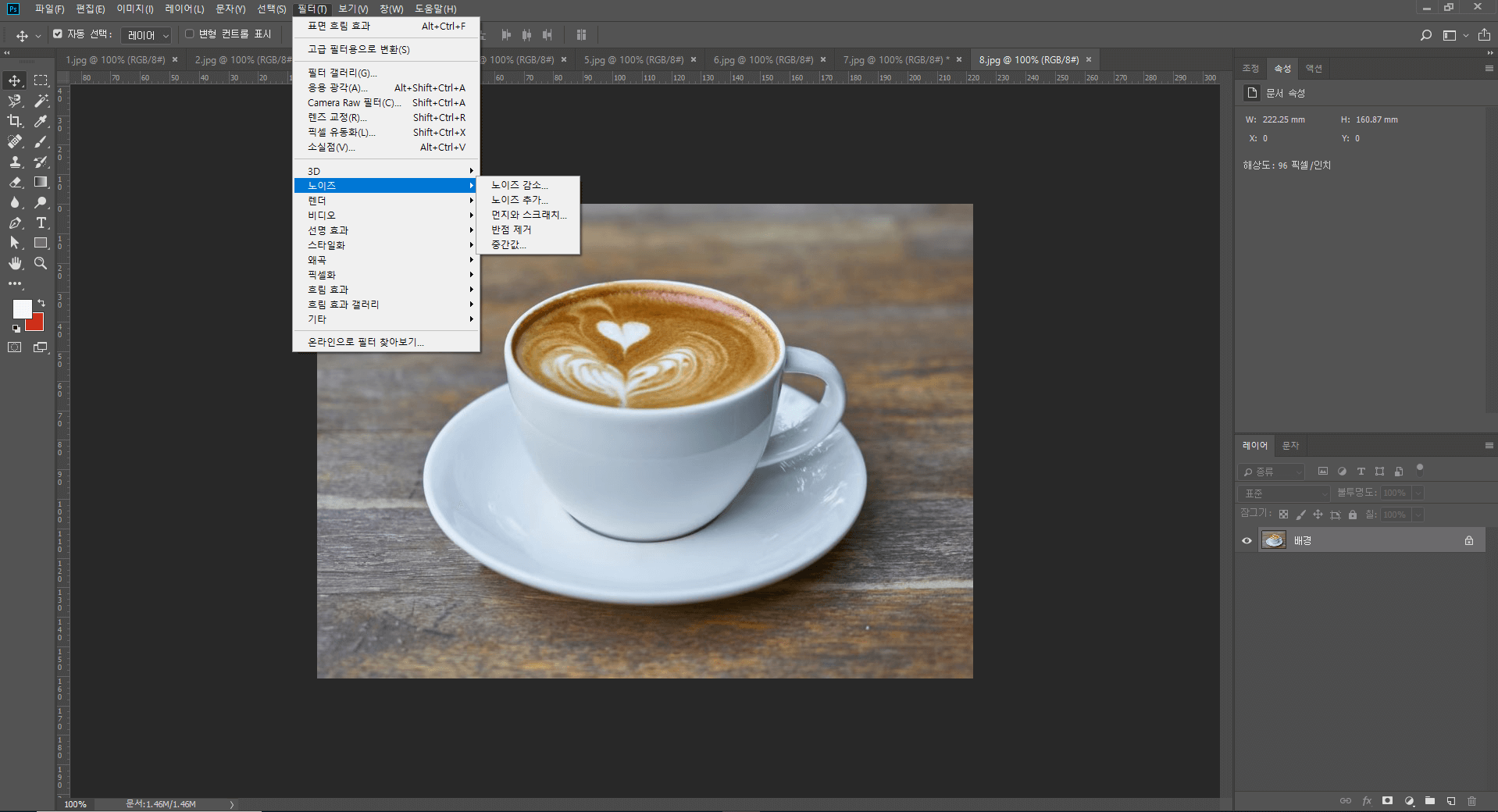The height and width of the screenshot is (812, 1498).
Task: Add a layer mask icon
Action: click(1387, 801)
